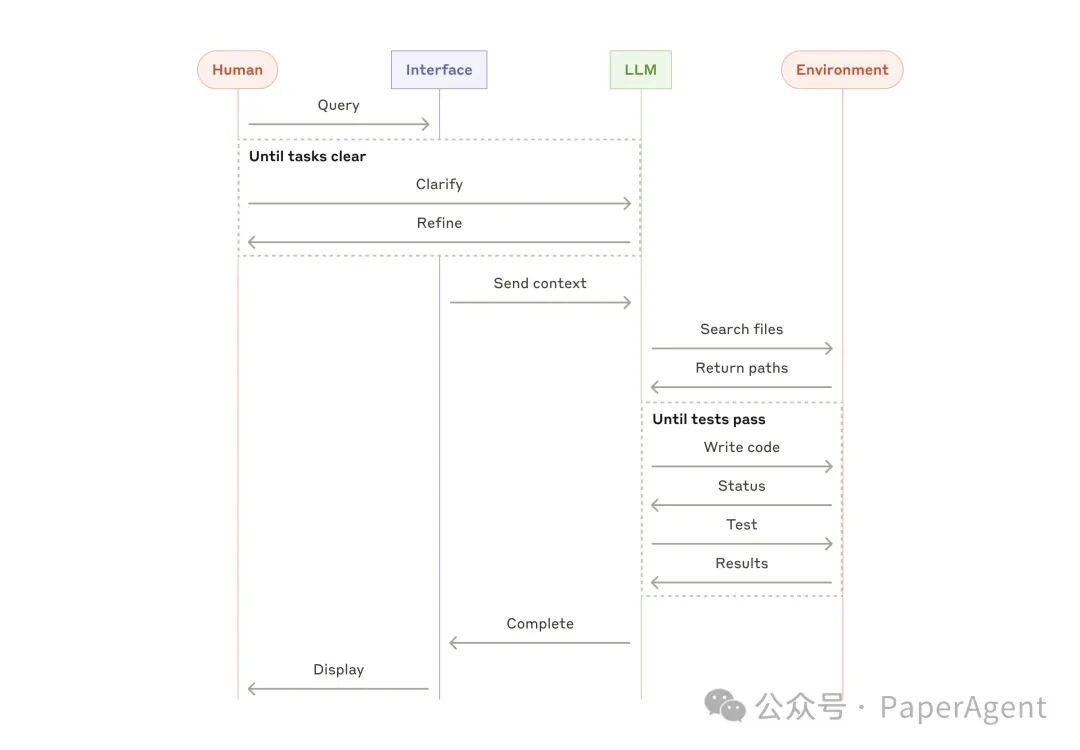Click the Complete message label
The width and height of the screenshot is (1080, 750).
pyautogui.click(x=540, y=624)
